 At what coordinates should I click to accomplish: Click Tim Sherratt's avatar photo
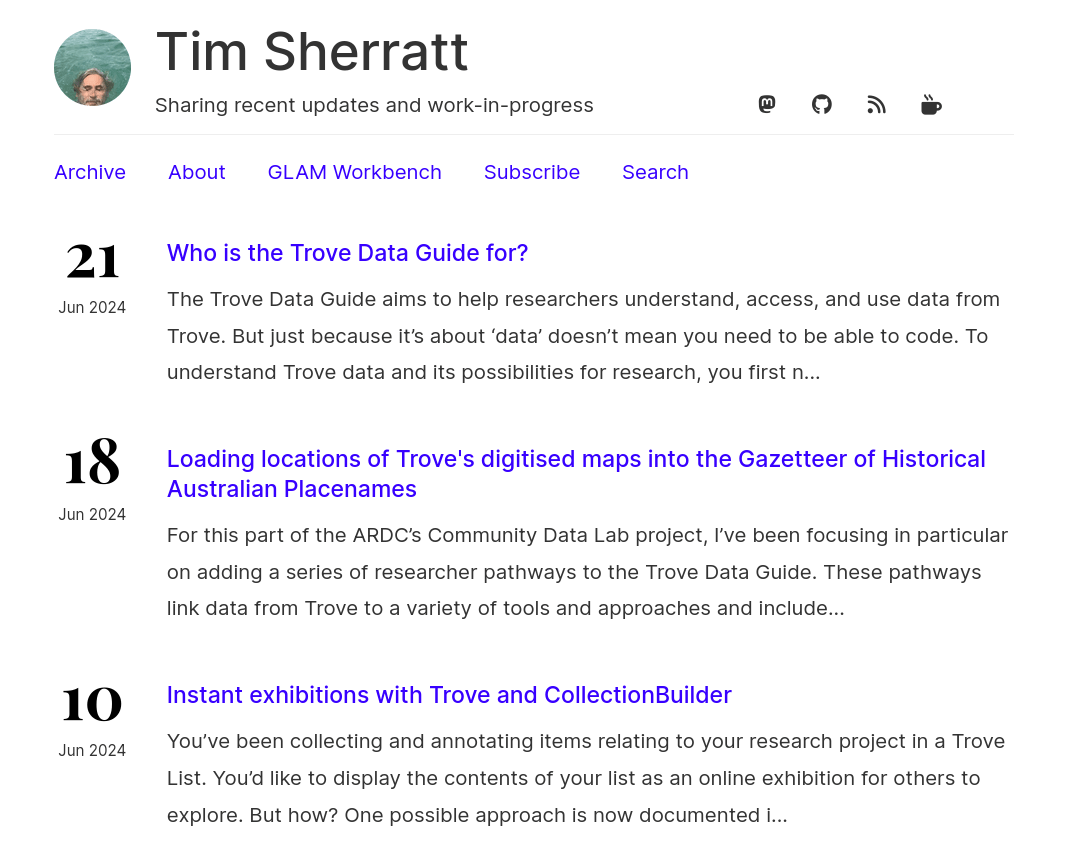[93, 67]
